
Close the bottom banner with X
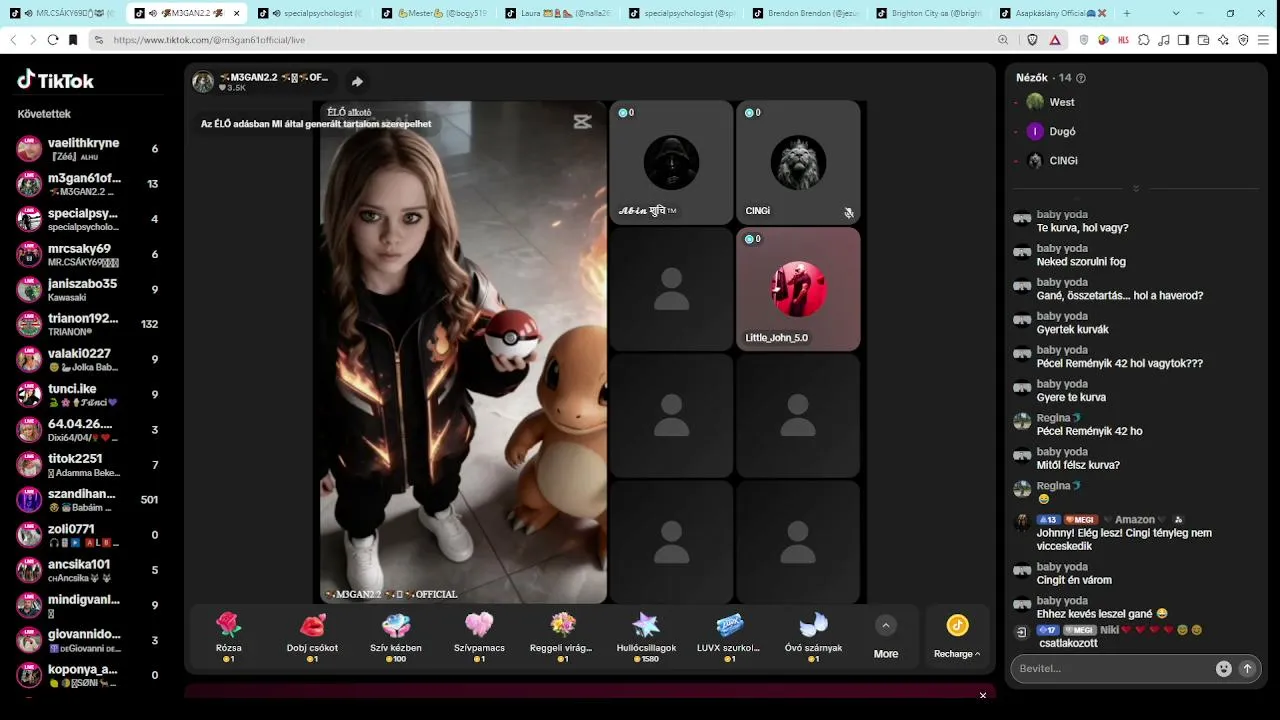tap(983, 695)
